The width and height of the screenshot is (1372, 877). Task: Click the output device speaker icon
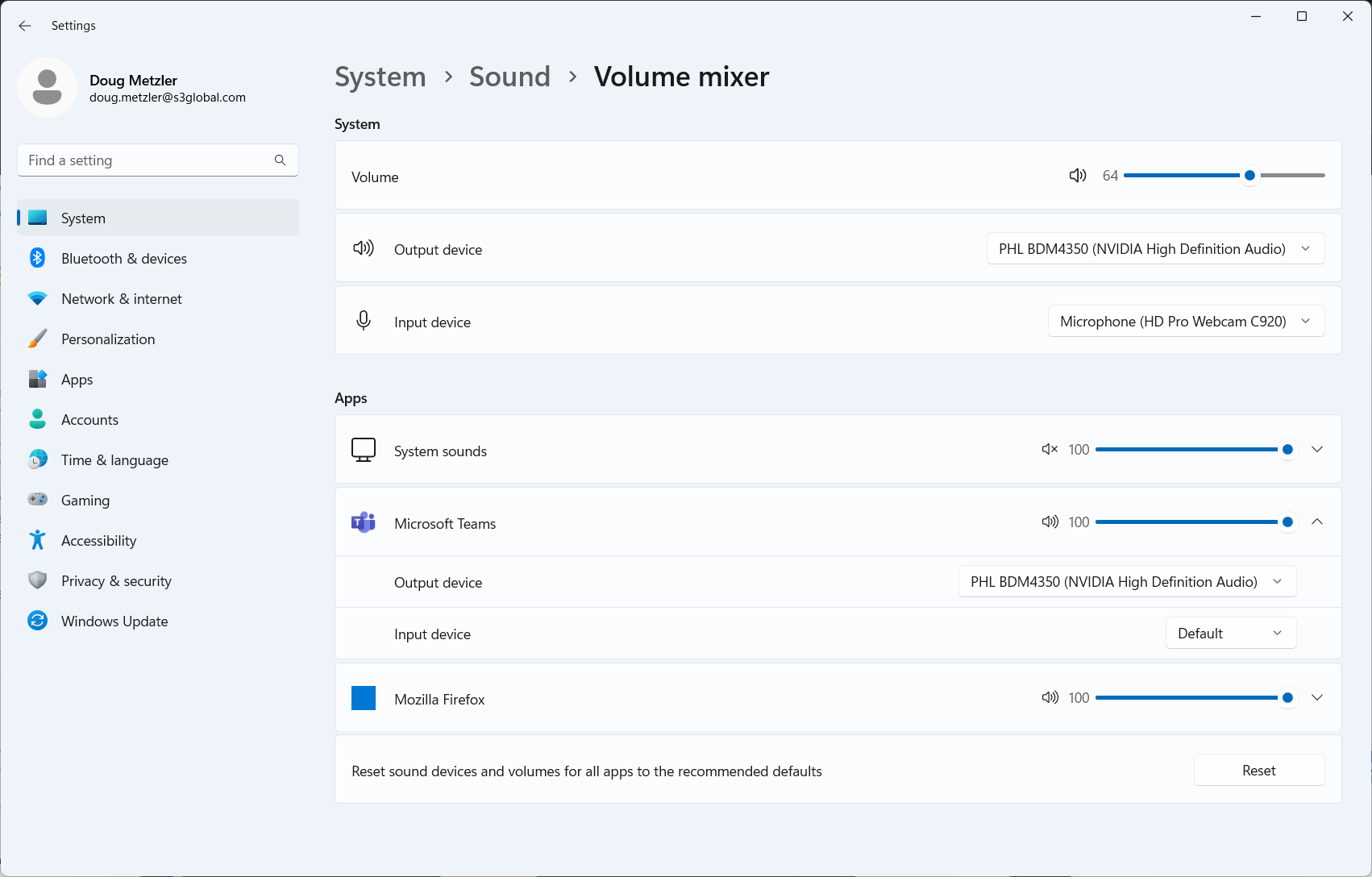tap(363, 247)
